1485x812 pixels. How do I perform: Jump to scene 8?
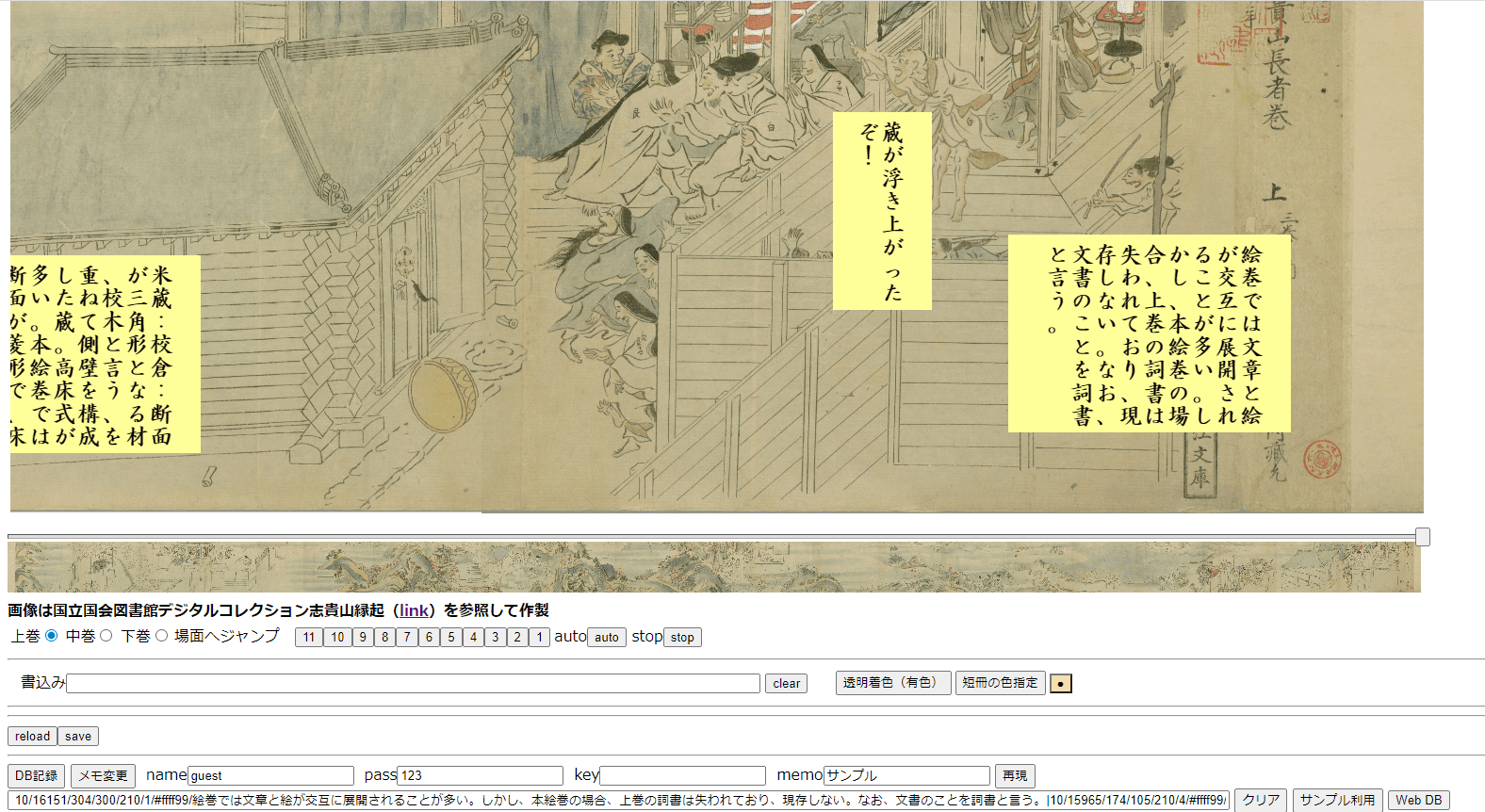click(x=384, y=638)
